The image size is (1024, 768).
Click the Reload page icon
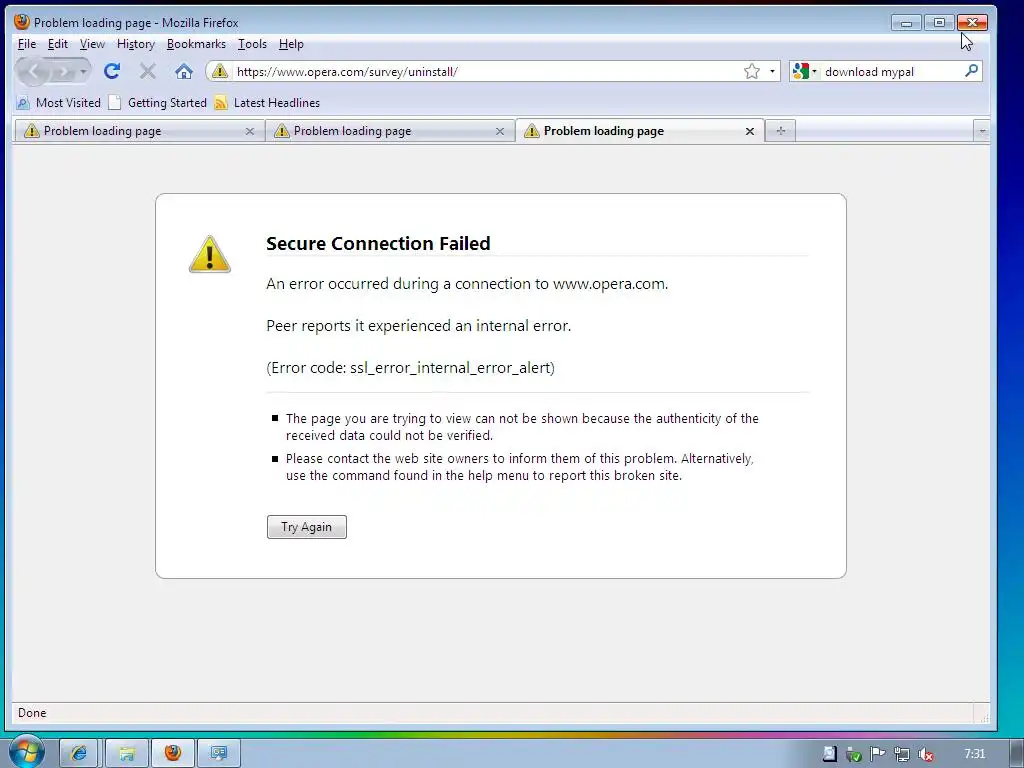click(112, 71)
